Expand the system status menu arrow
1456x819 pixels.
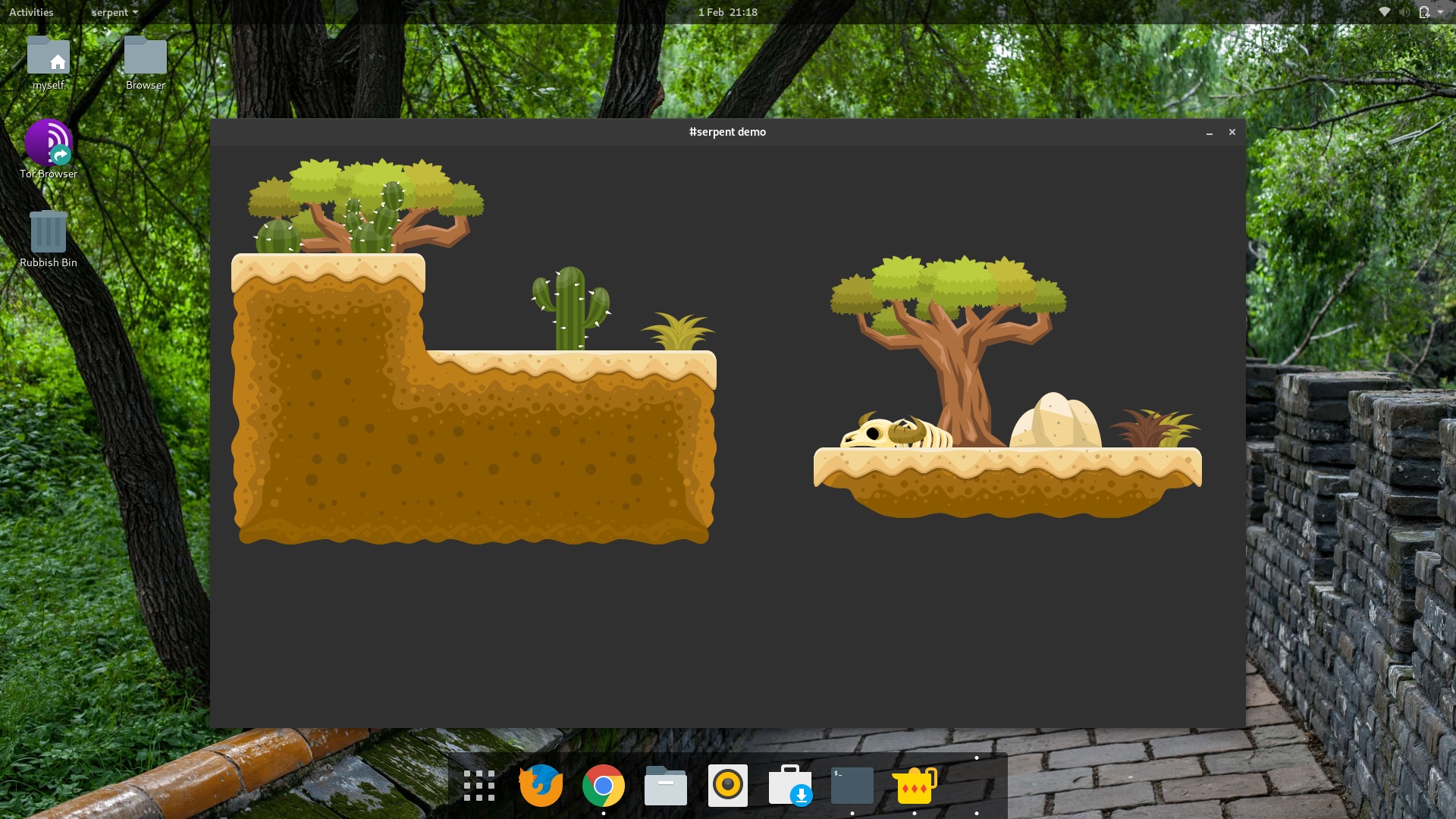click(1443, 11)
